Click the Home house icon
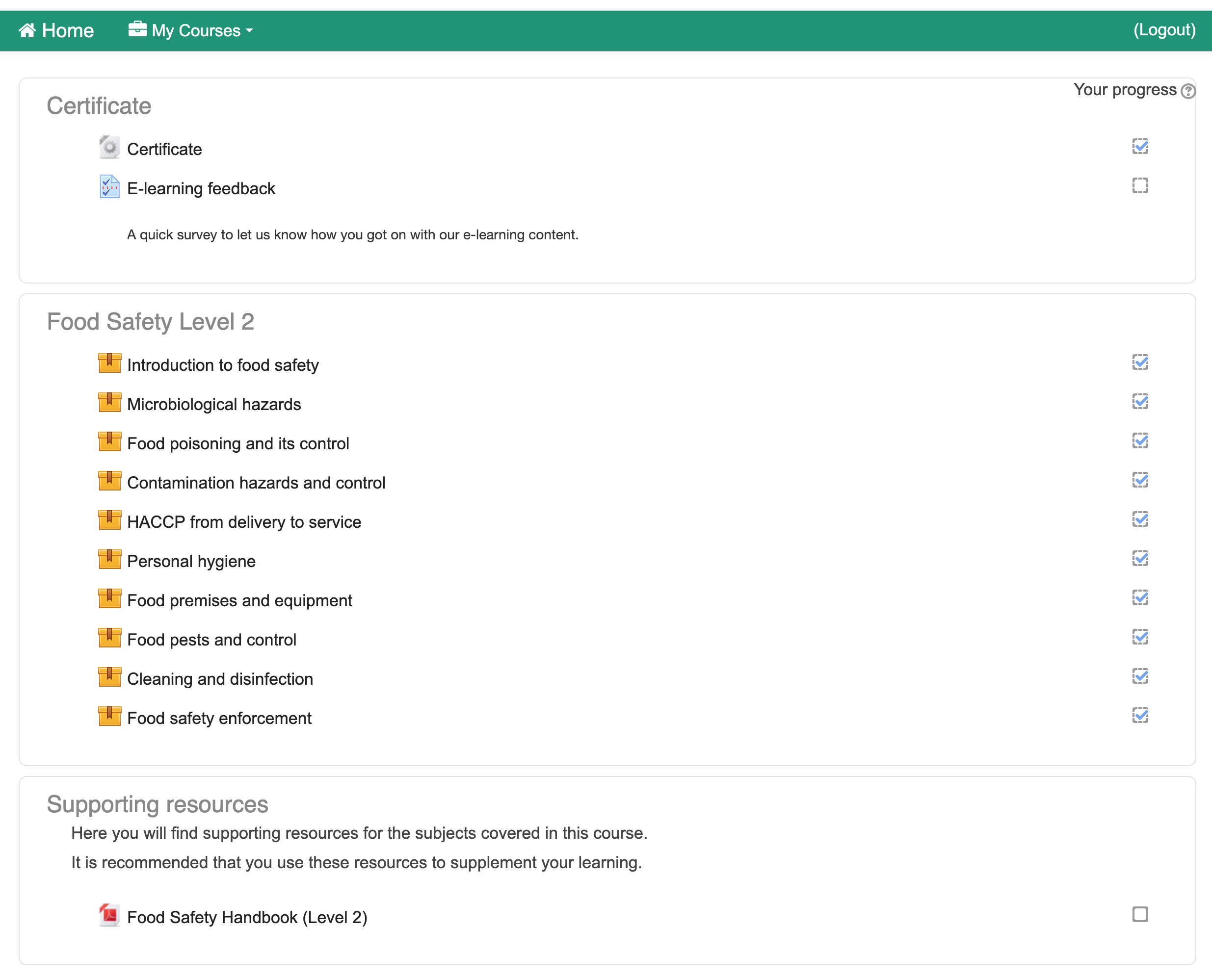The width and height of the screenshot is (1212, 980). [x=27, y=30]
